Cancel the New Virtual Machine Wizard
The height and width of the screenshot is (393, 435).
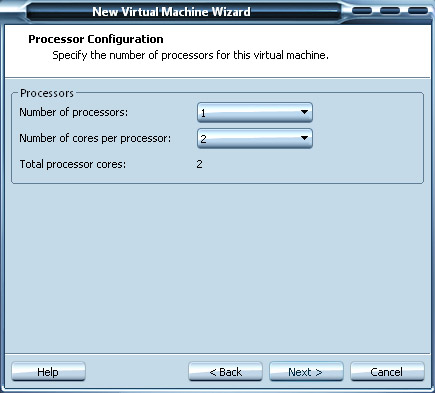click(387, 371)
